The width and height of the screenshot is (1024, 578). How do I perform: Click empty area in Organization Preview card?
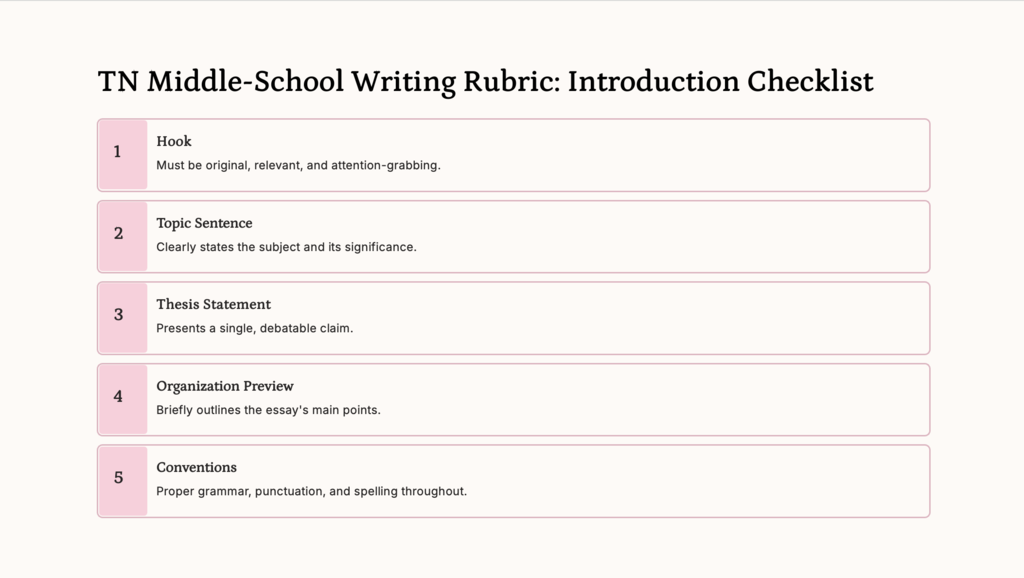pyautogui.click(x=700, y=399)
